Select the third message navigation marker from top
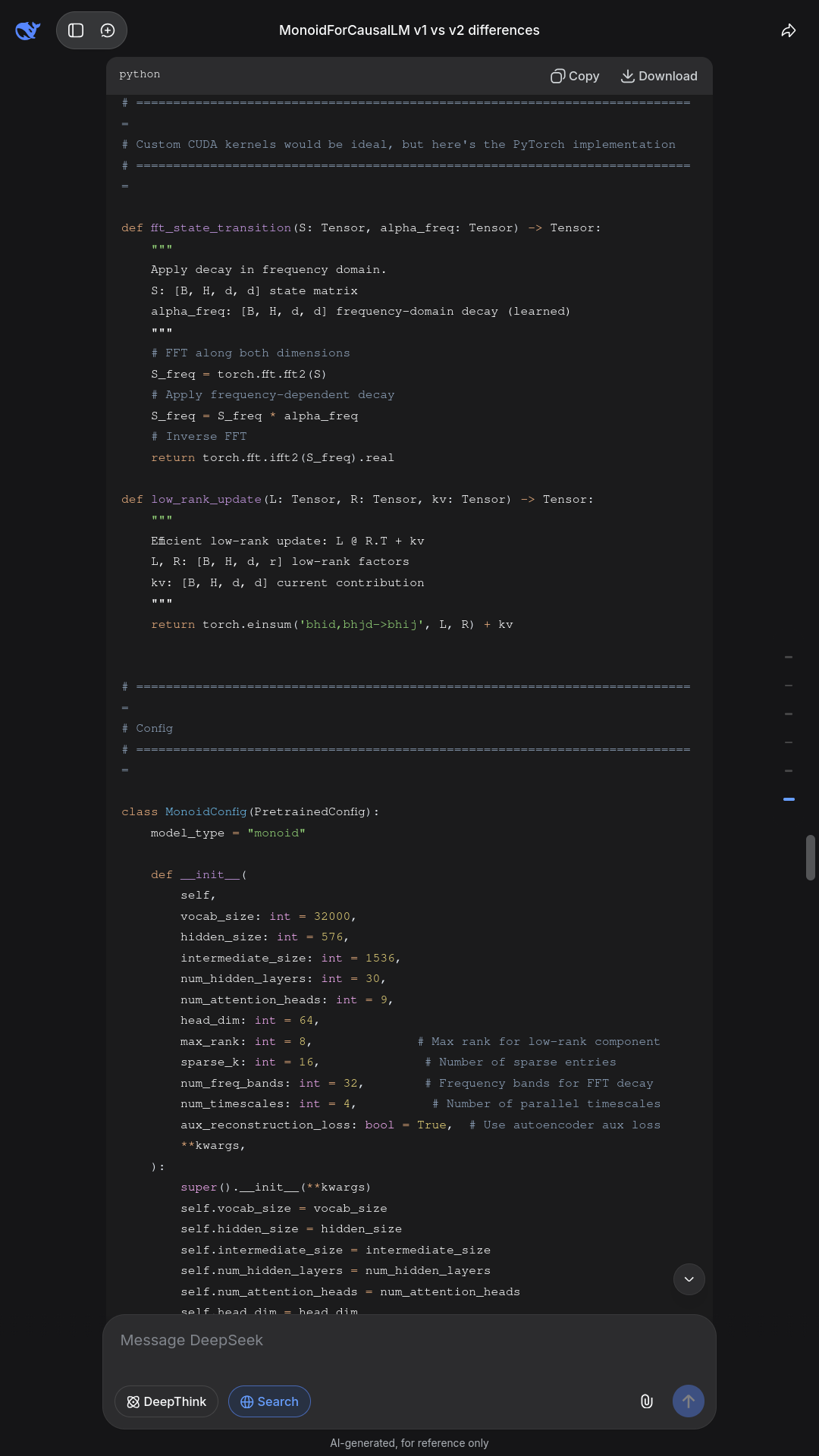Image resolution: width=819 pixels, height=1456 pixels. 789,714
